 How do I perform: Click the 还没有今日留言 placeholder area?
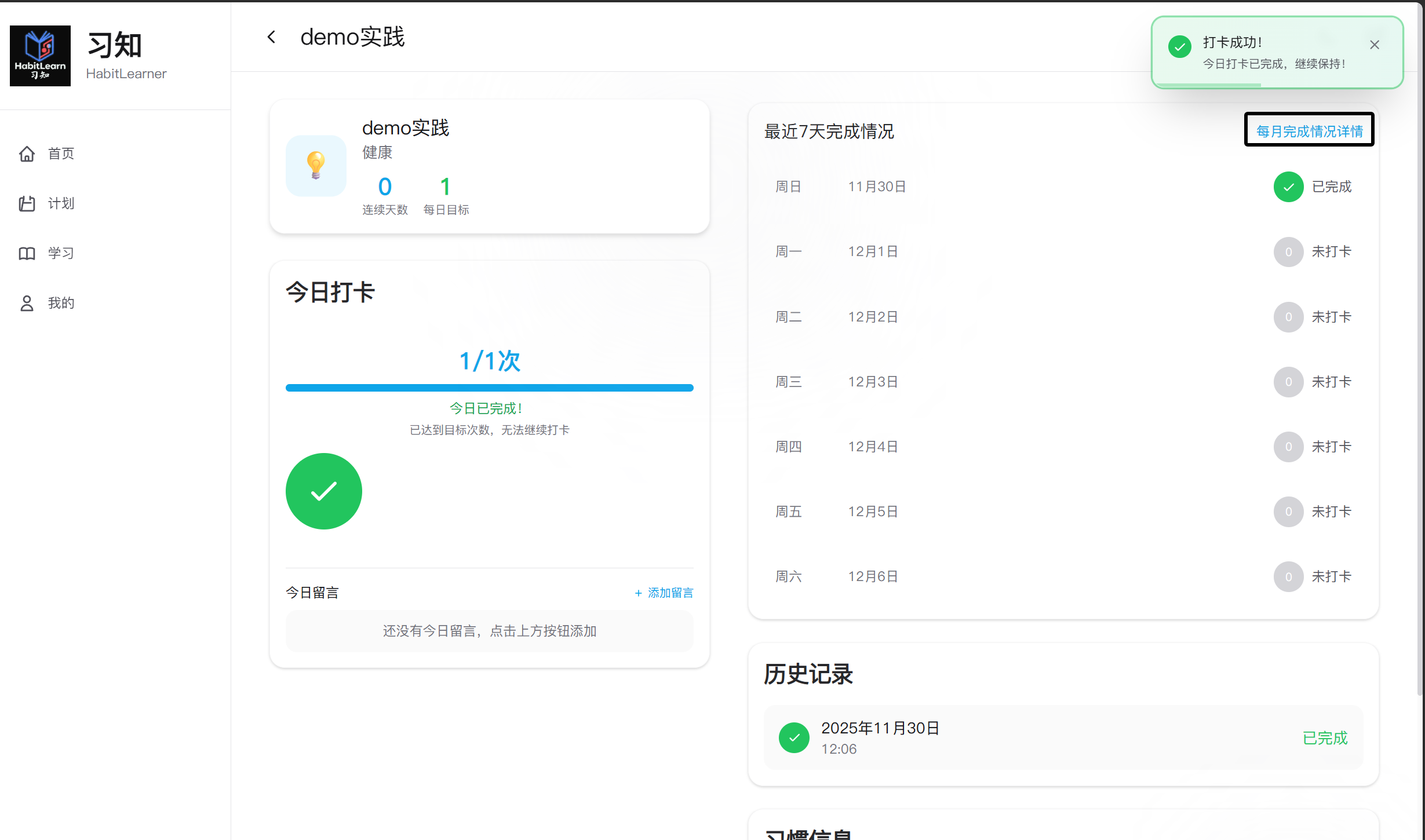(x=490, y=631)
